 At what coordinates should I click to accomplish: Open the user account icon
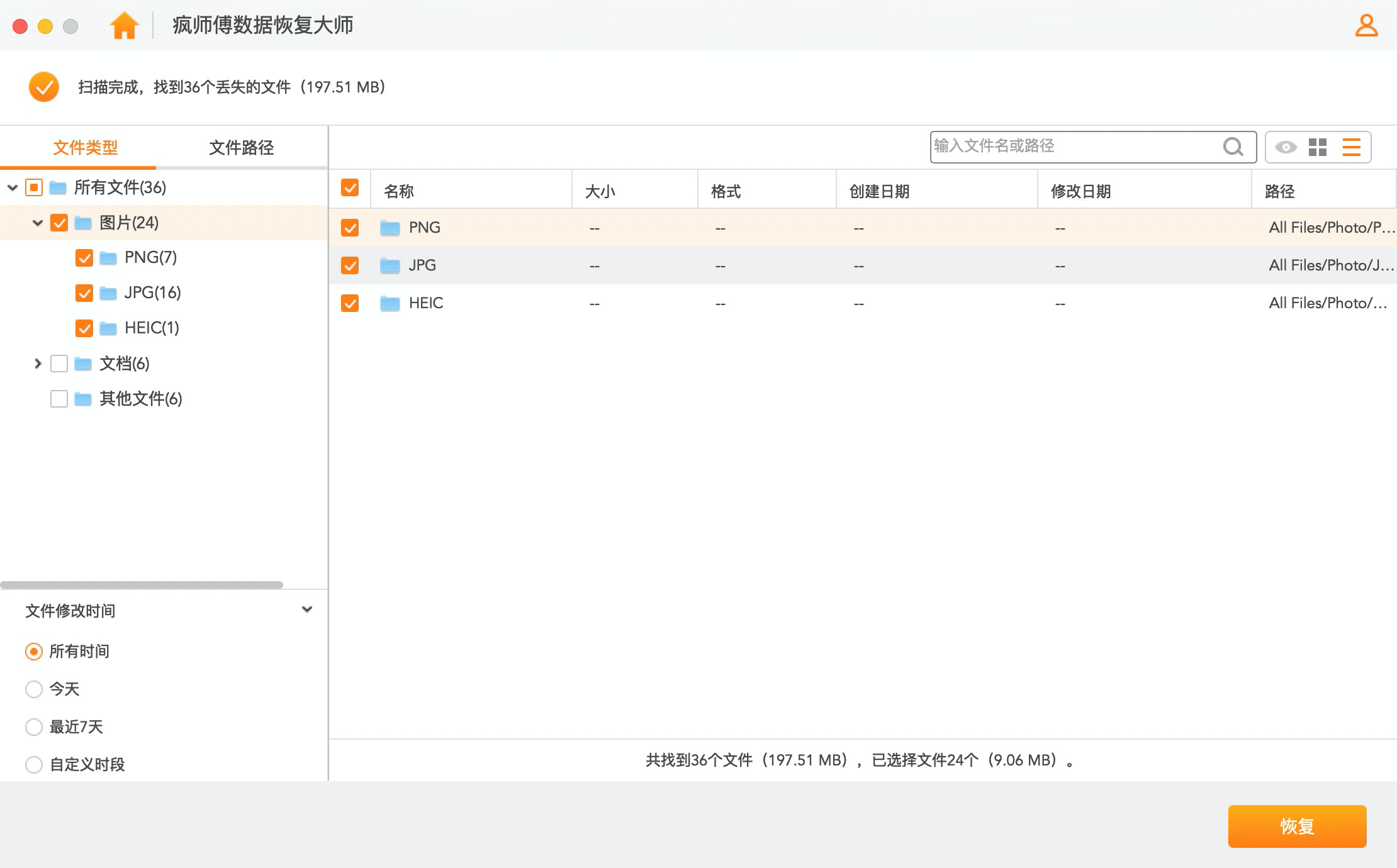[1366, 26]
